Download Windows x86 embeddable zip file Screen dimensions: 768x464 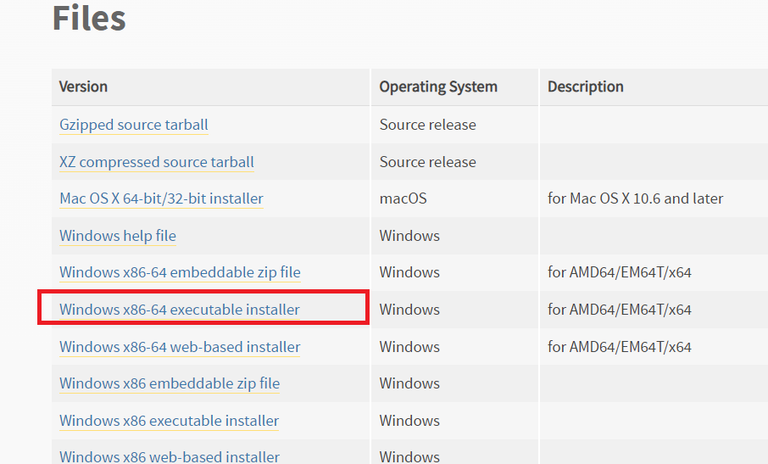(x=169, y=383)
